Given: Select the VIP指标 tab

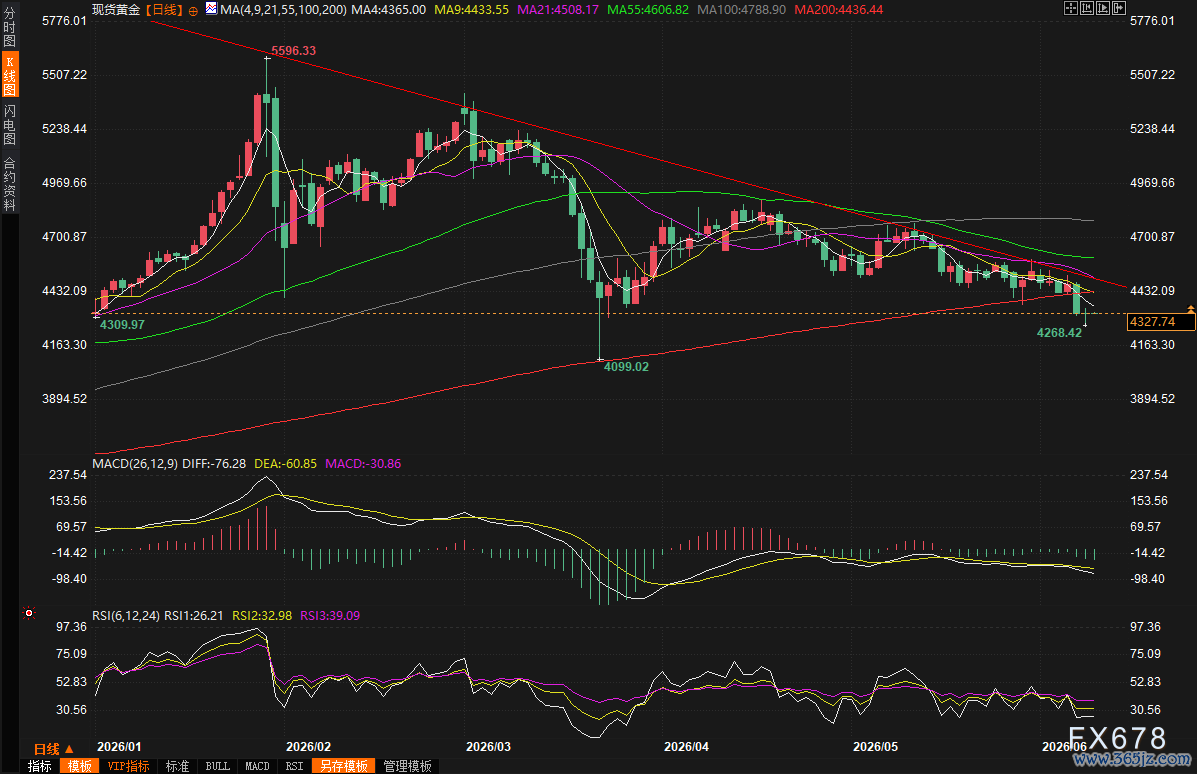Looking at the screenshot, I should coord(128,766).
